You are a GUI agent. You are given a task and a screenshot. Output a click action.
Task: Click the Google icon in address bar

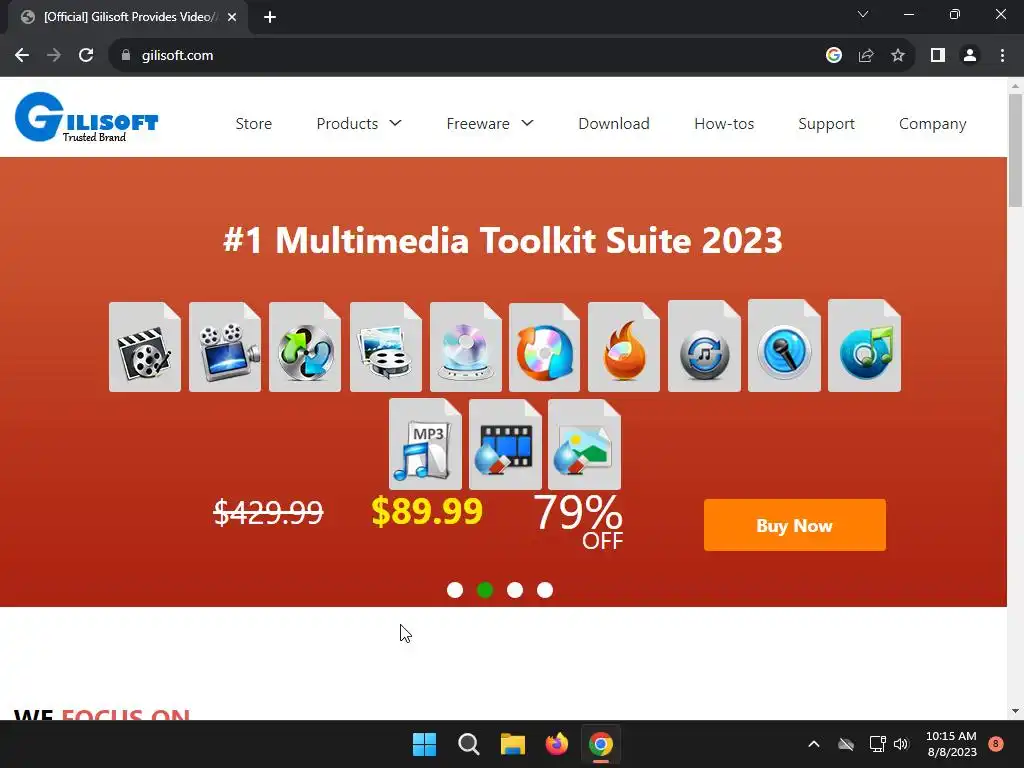click(x=834, y=56)
